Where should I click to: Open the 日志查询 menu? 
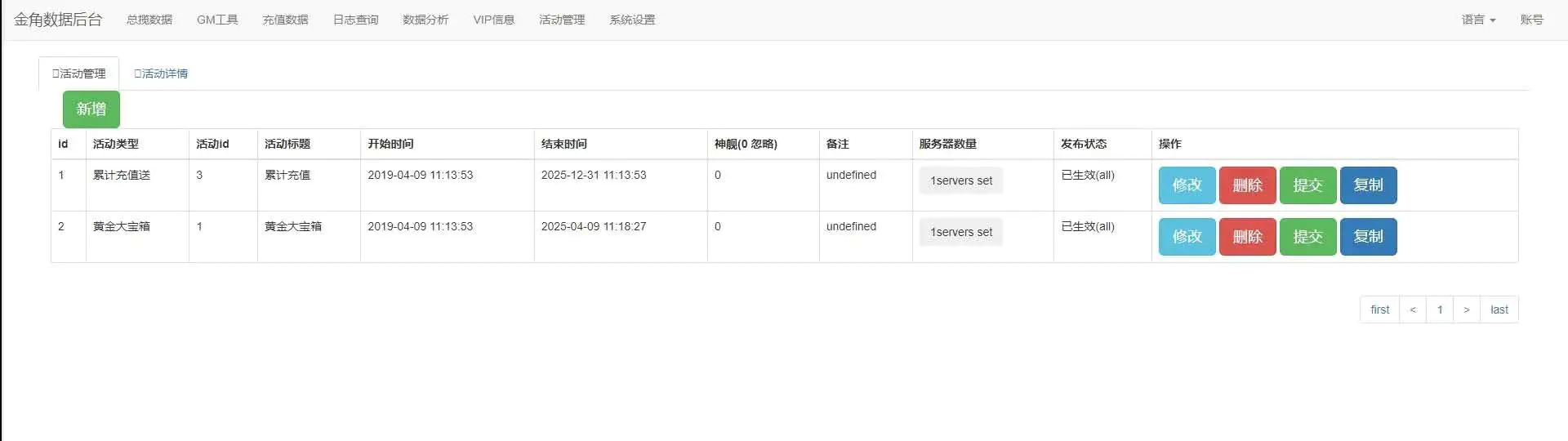click(355, 20)
